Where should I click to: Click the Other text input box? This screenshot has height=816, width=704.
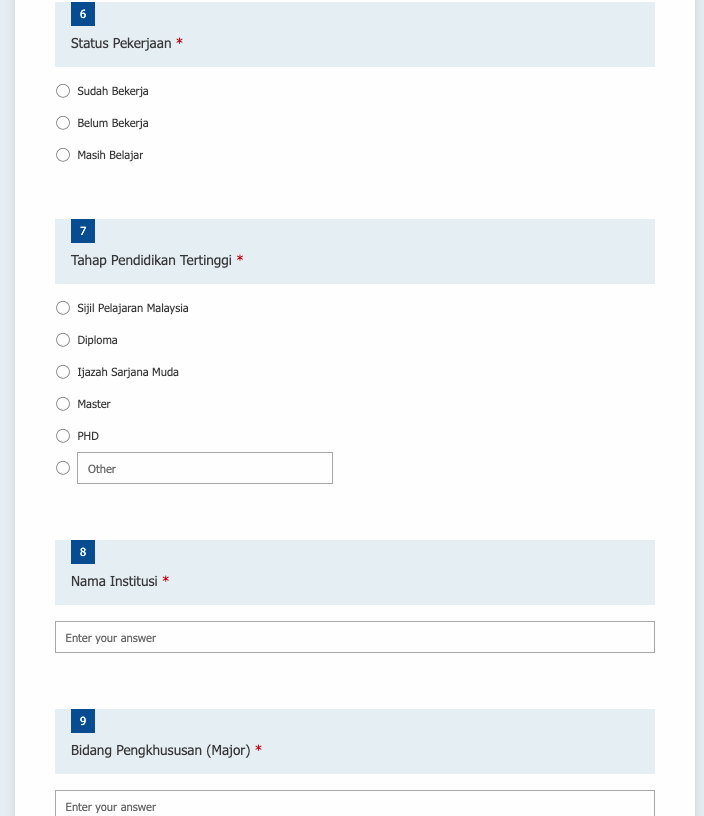tap(205, 468)
